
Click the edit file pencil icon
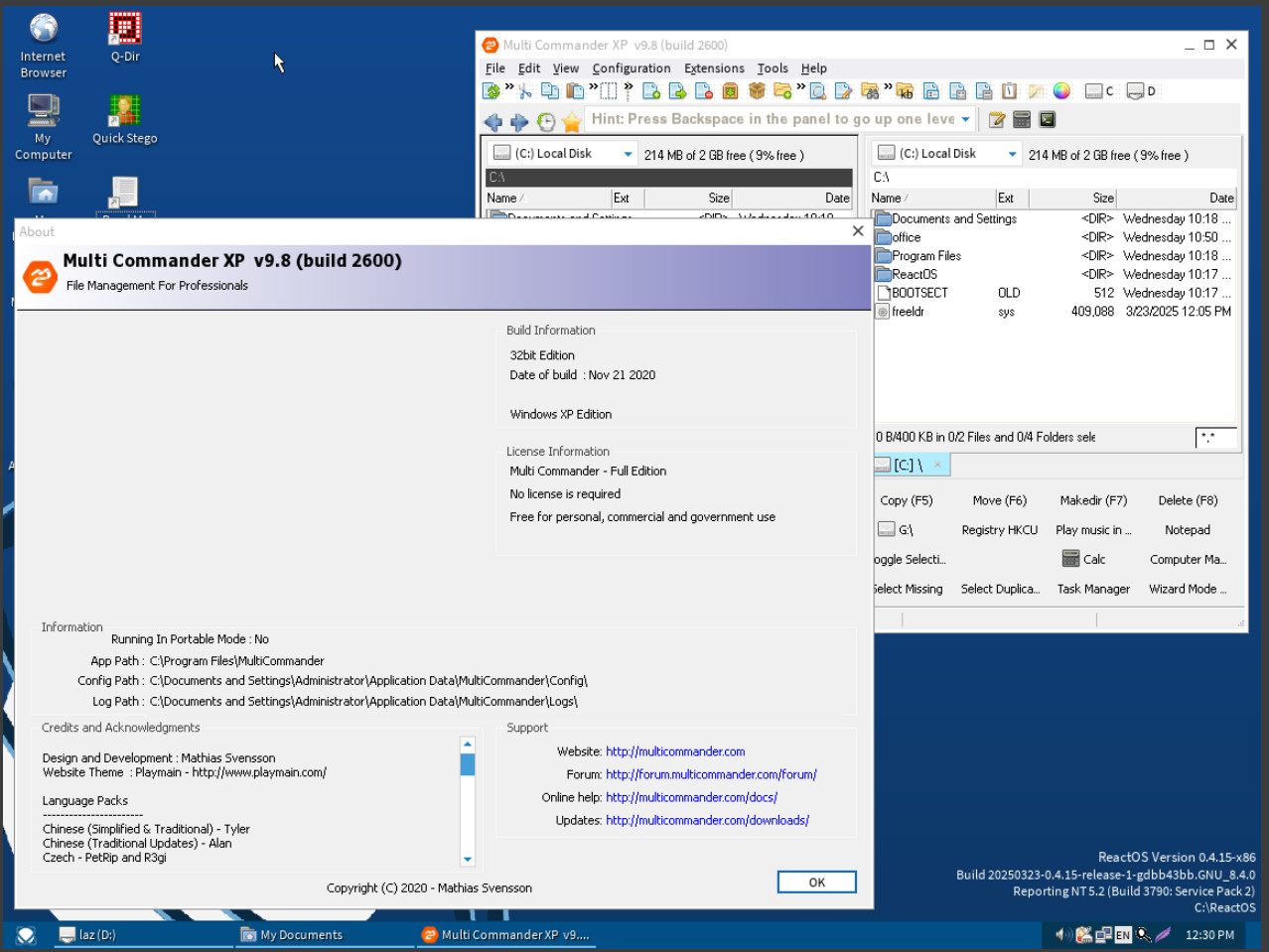(844, 91)
